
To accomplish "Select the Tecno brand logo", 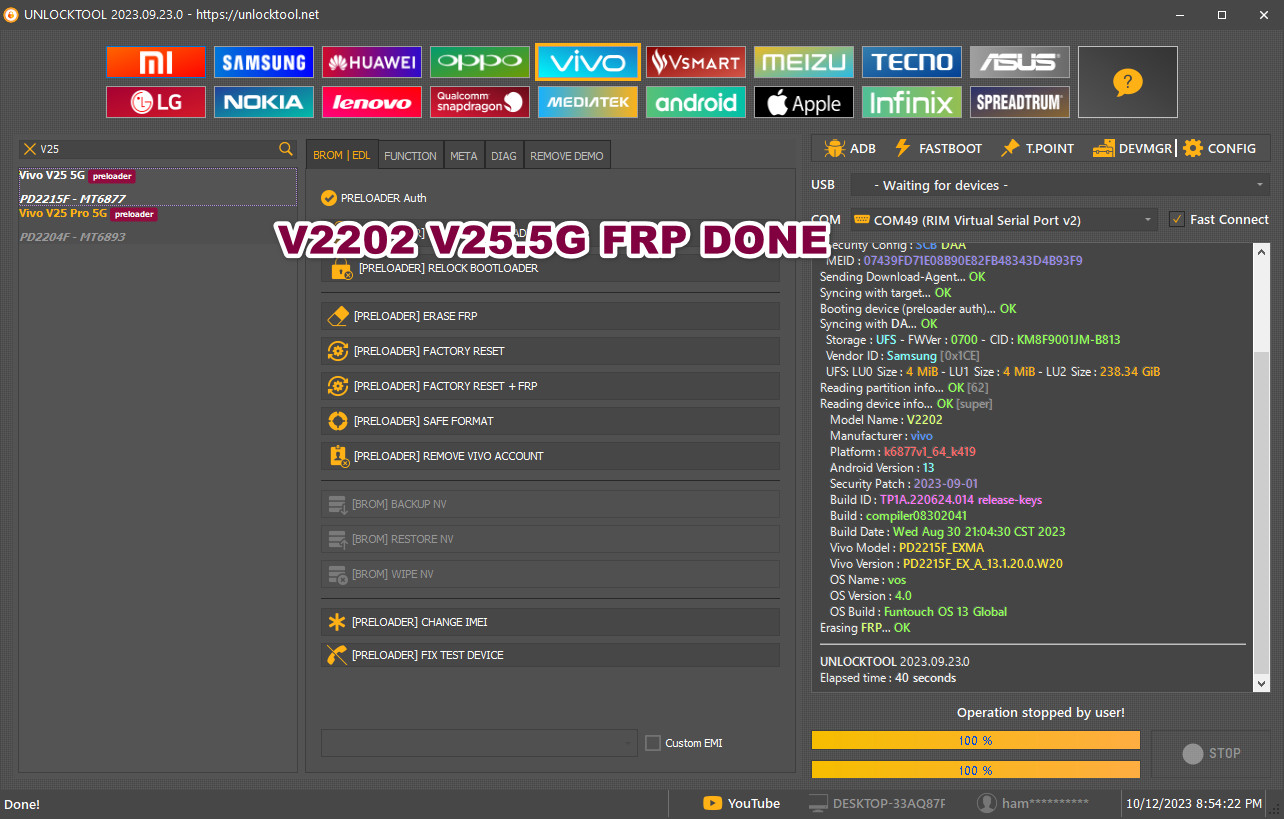I will point(912,62).
